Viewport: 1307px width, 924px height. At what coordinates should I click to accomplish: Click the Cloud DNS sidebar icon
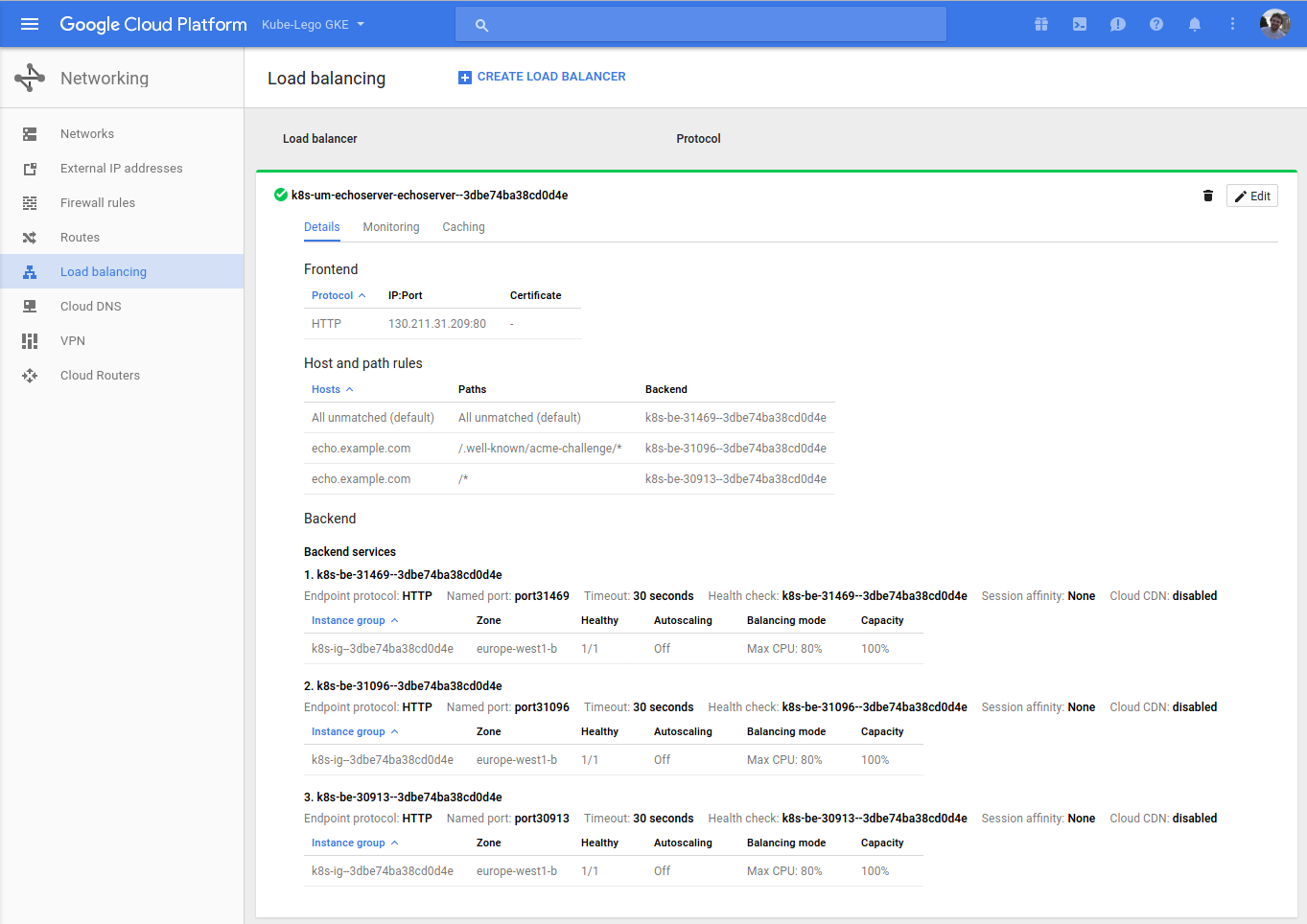point(30,307)
